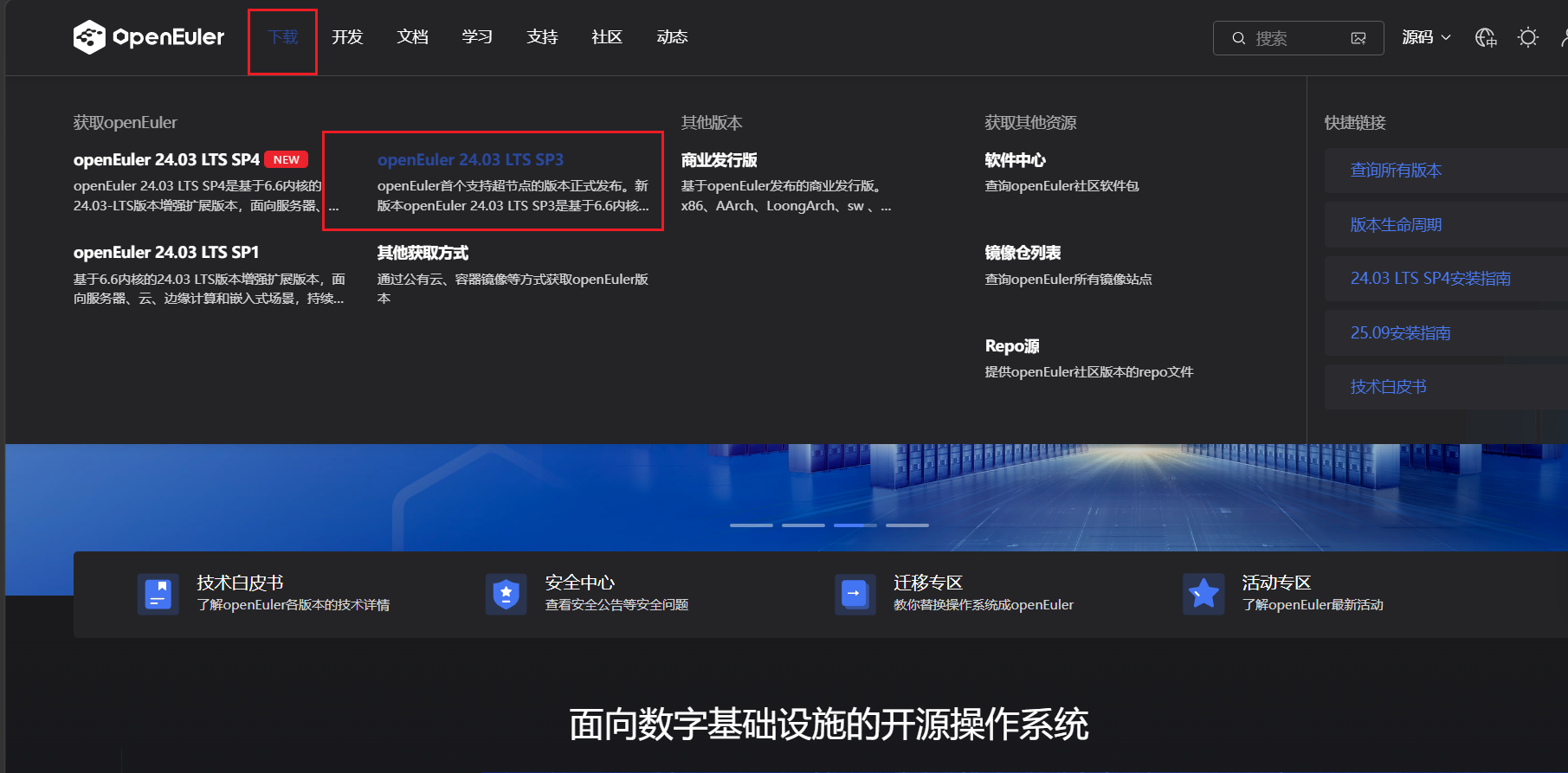Go to fourth banner carousel slide indicator
The image size is (1568, 773).
(x=907, y=525)
